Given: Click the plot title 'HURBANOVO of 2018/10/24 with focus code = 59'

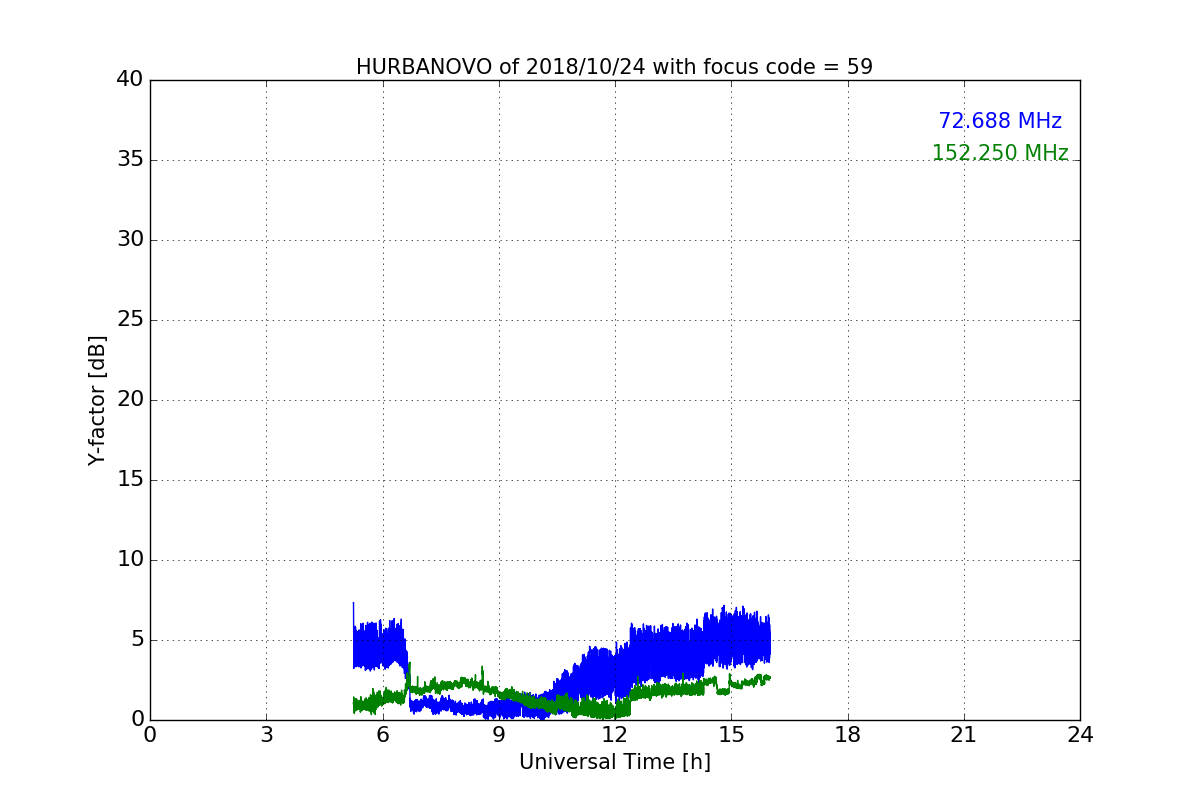Looking at the screenshot, I should [x=614, y=67].
